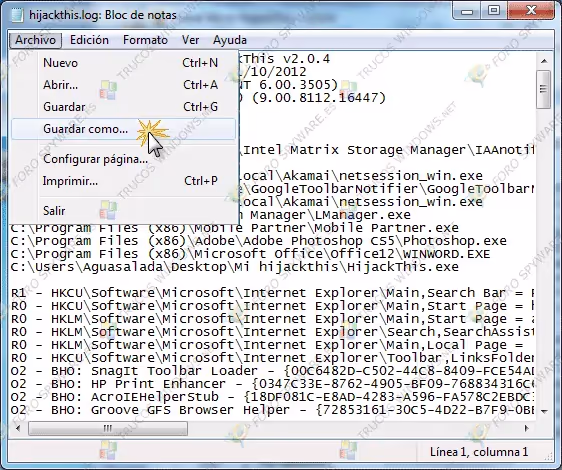The height and width of the screenshot is (470, 562).
Task: Open Configurar página... dialog
Action: click(x=124, y=159)
